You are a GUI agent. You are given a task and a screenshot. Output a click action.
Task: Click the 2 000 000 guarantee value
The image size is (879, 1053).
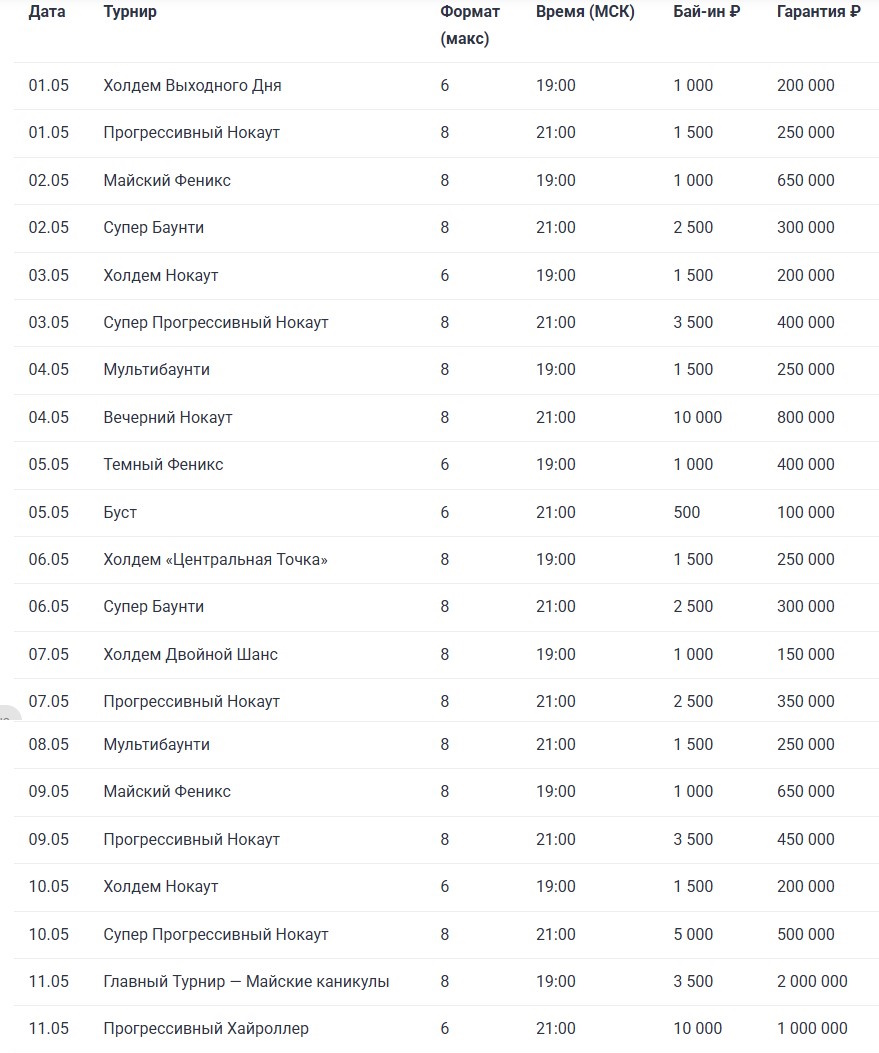point(813,981)
